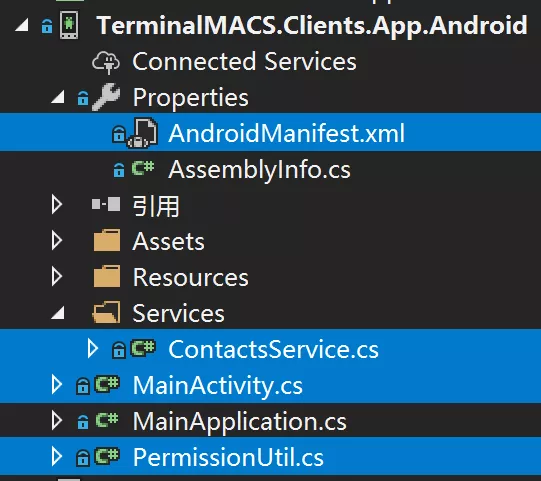This screenshot has height=481, width=541.
Task: Open Connected Services
Action: [x=244, y=61]
